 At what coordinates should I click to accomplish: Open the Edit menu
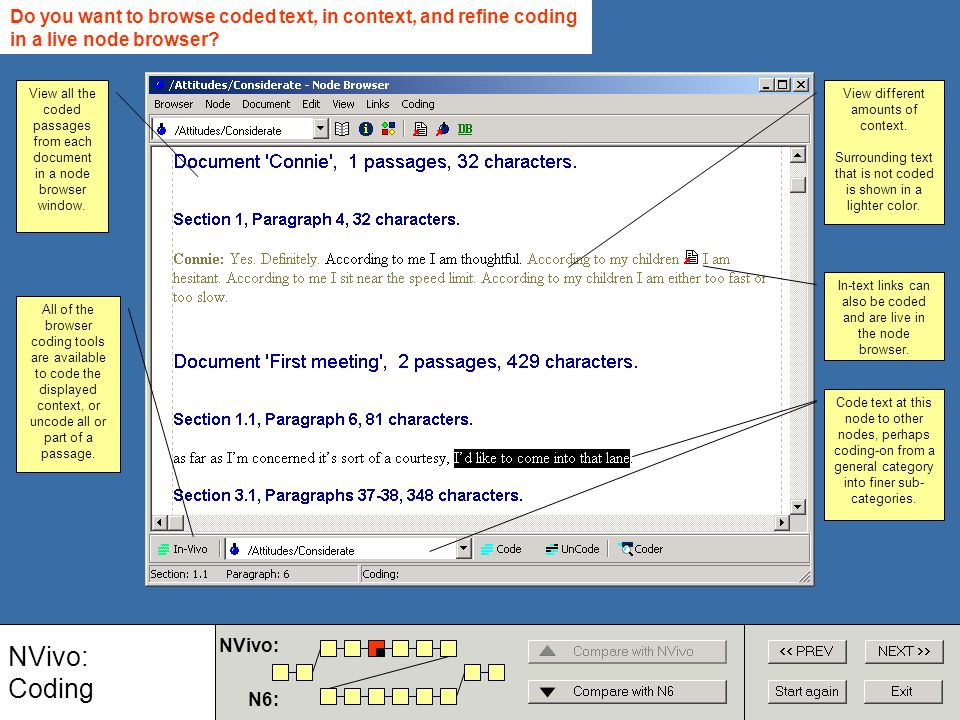pyautogui.click(x=311, y=104)
